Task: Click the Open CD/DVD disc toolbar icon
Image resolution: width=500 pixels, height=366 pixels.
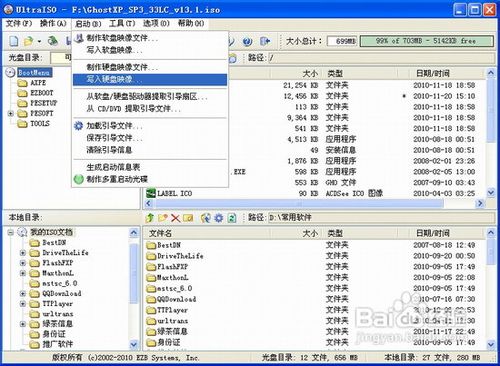Action: [52, 41]
